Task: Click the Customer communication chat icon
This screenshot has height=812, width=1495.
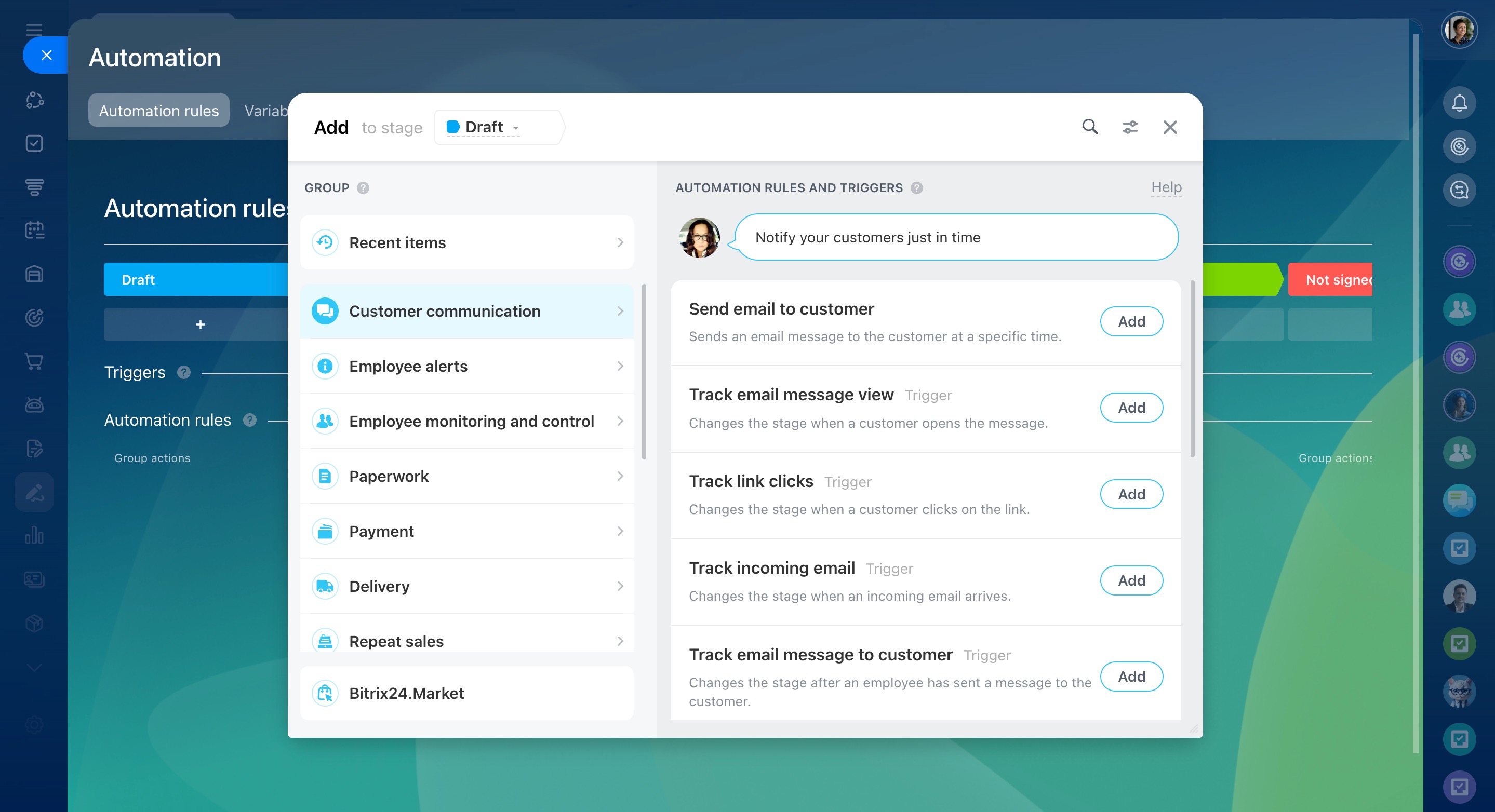Action: click(325, 312)
